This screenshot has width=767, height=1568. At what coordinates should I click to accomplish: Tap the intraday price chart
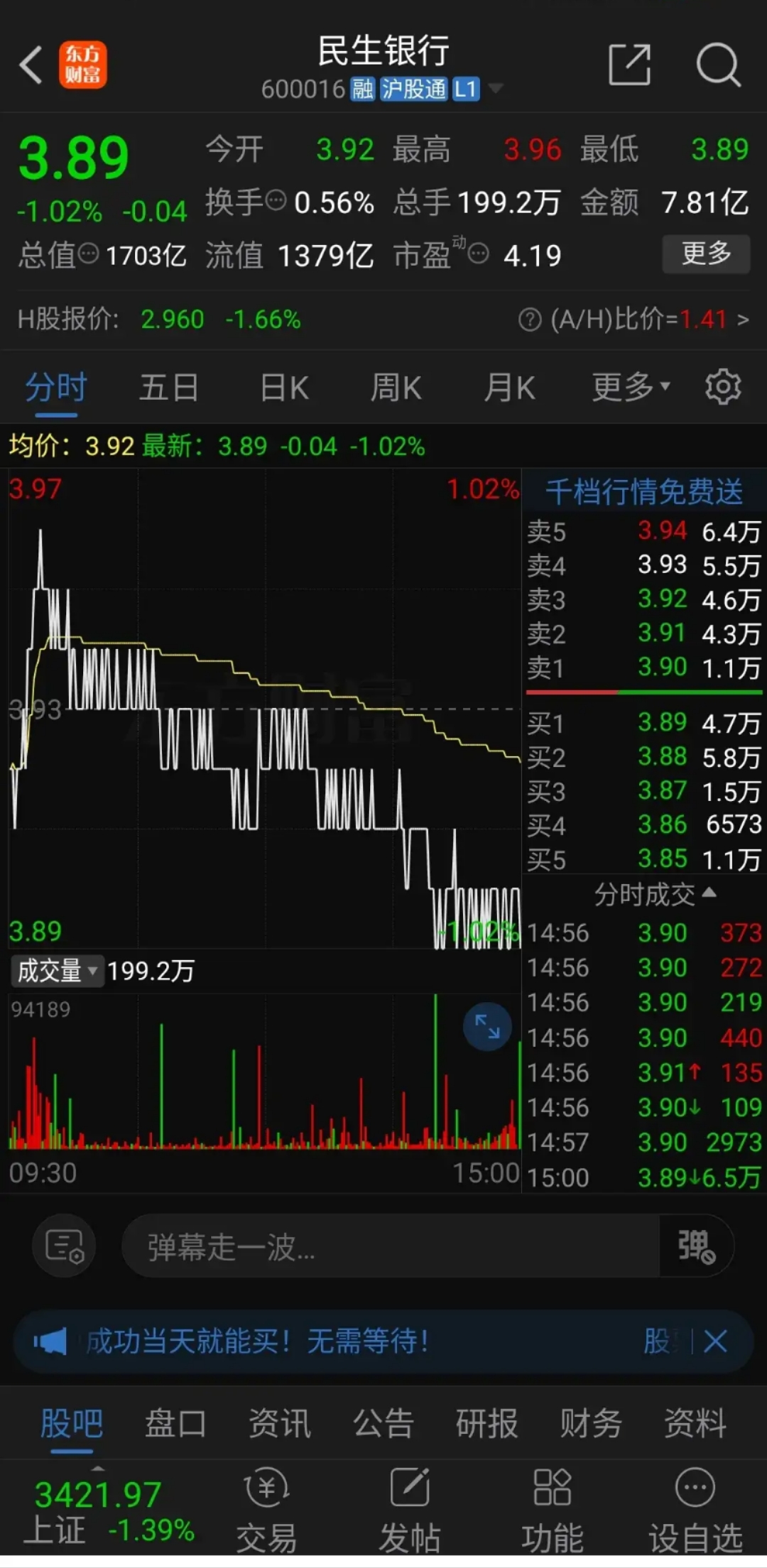tap(264, 709)
